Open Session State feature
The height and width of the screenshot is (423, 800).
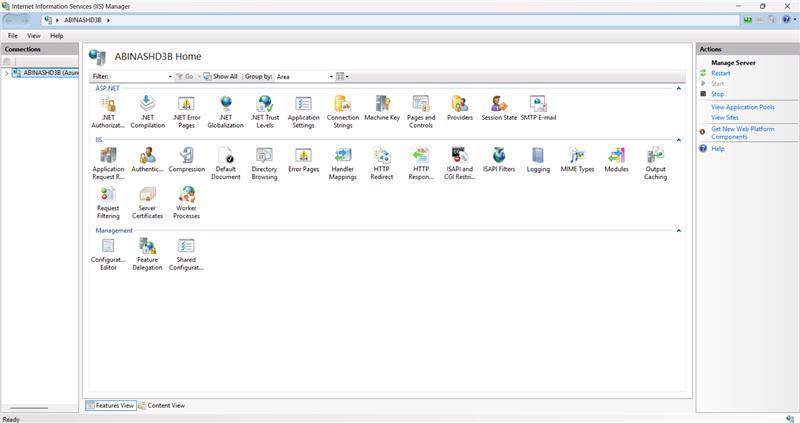click(499, 108)
